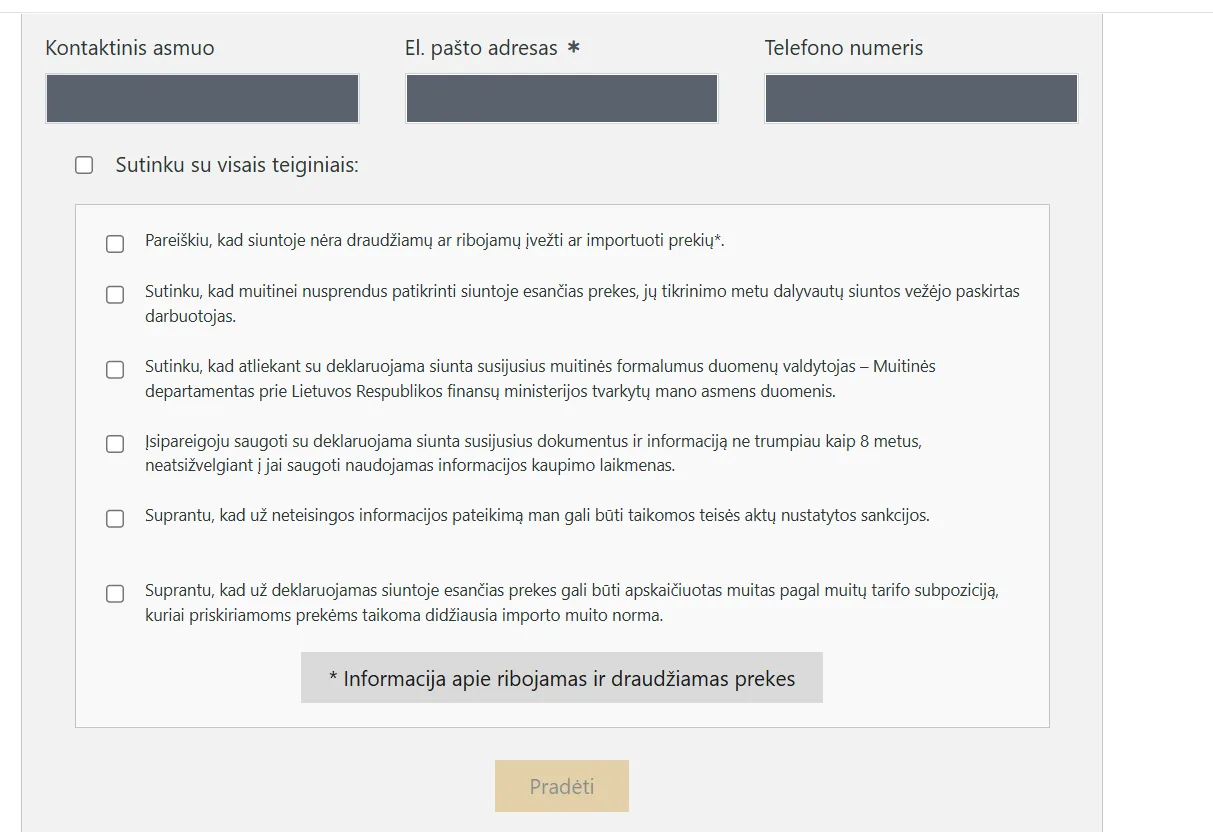Check the box for 'Pareiškiu, kad siuntoje nėra draudžiamų'

coord(115,244)
